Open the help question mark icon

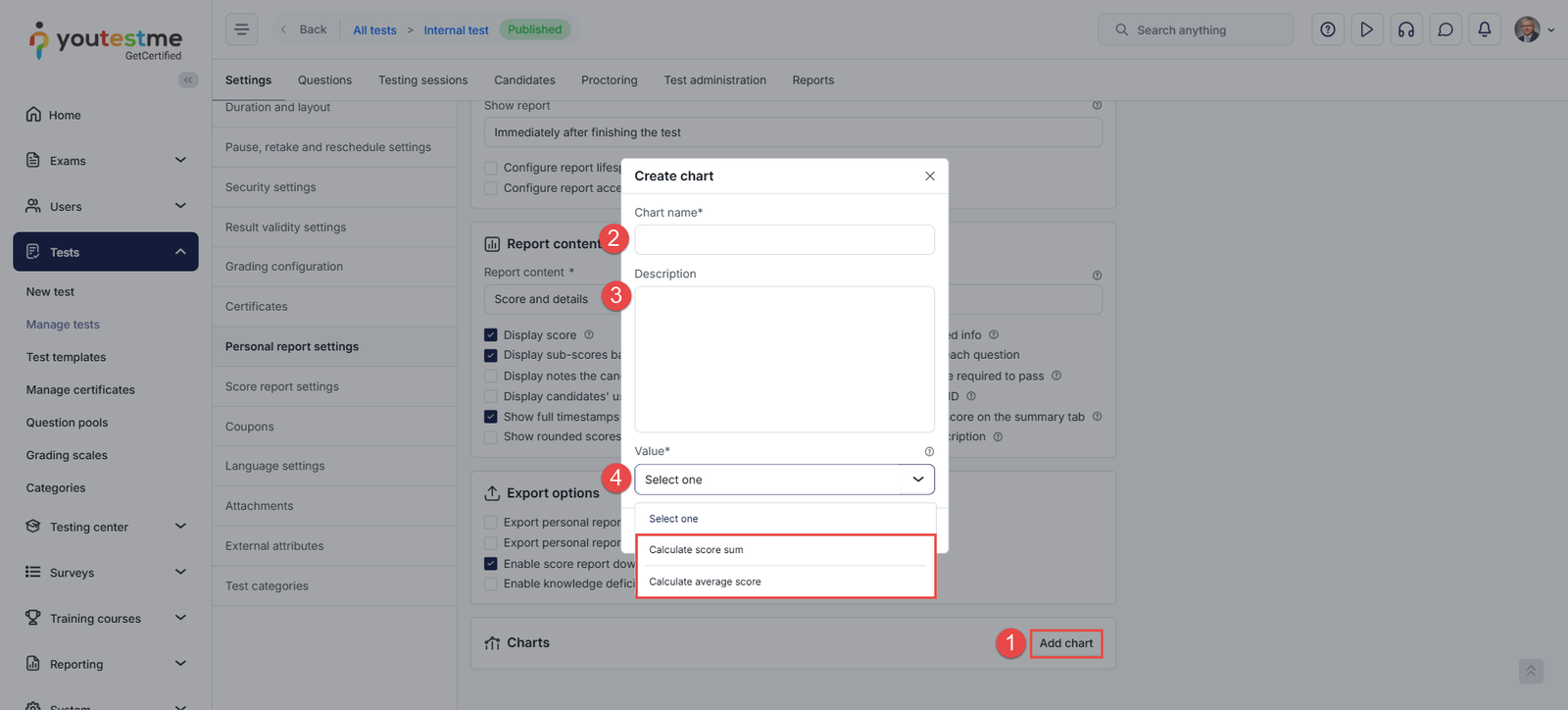pos(1328,29)
